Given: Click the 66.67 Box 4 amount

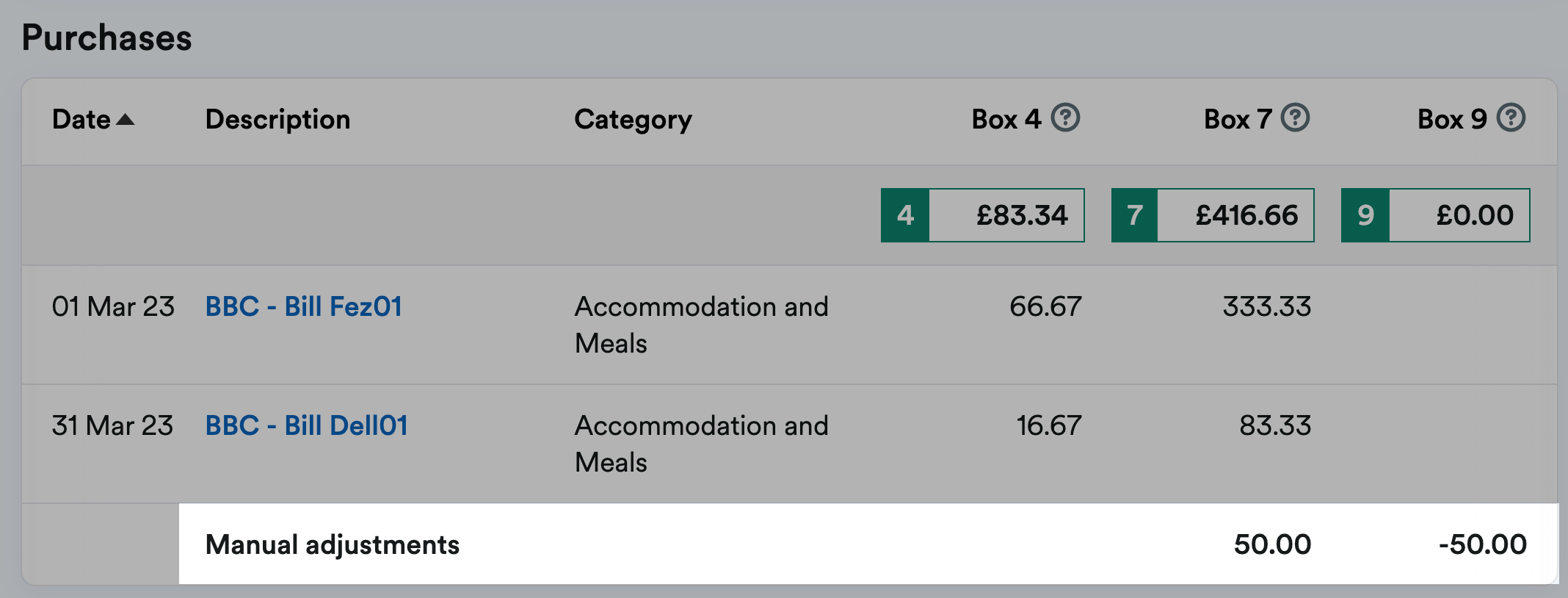Looking at the screenshot, I should [x=1045, y=306].
